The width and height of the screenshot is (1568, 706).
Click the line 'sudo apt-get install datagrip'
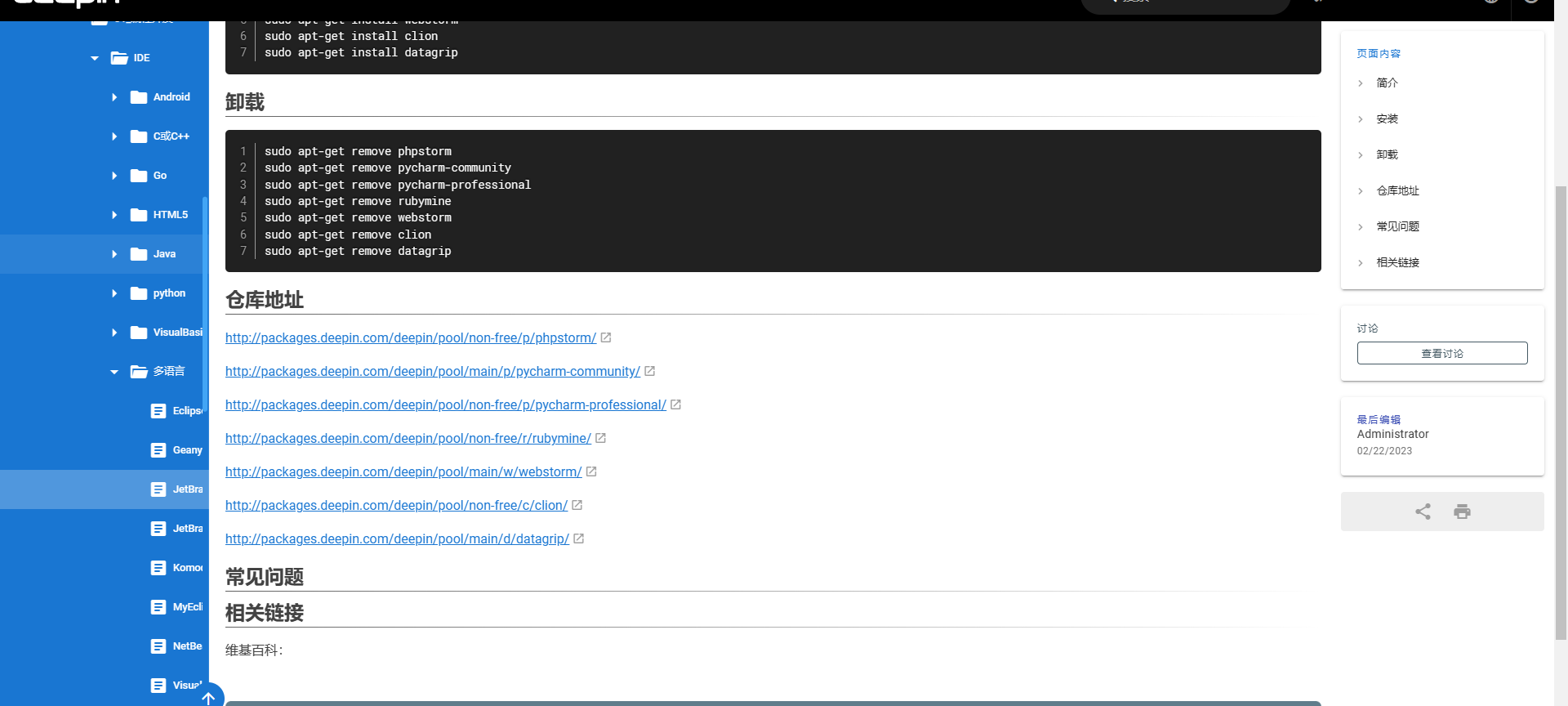coord(361,52)
